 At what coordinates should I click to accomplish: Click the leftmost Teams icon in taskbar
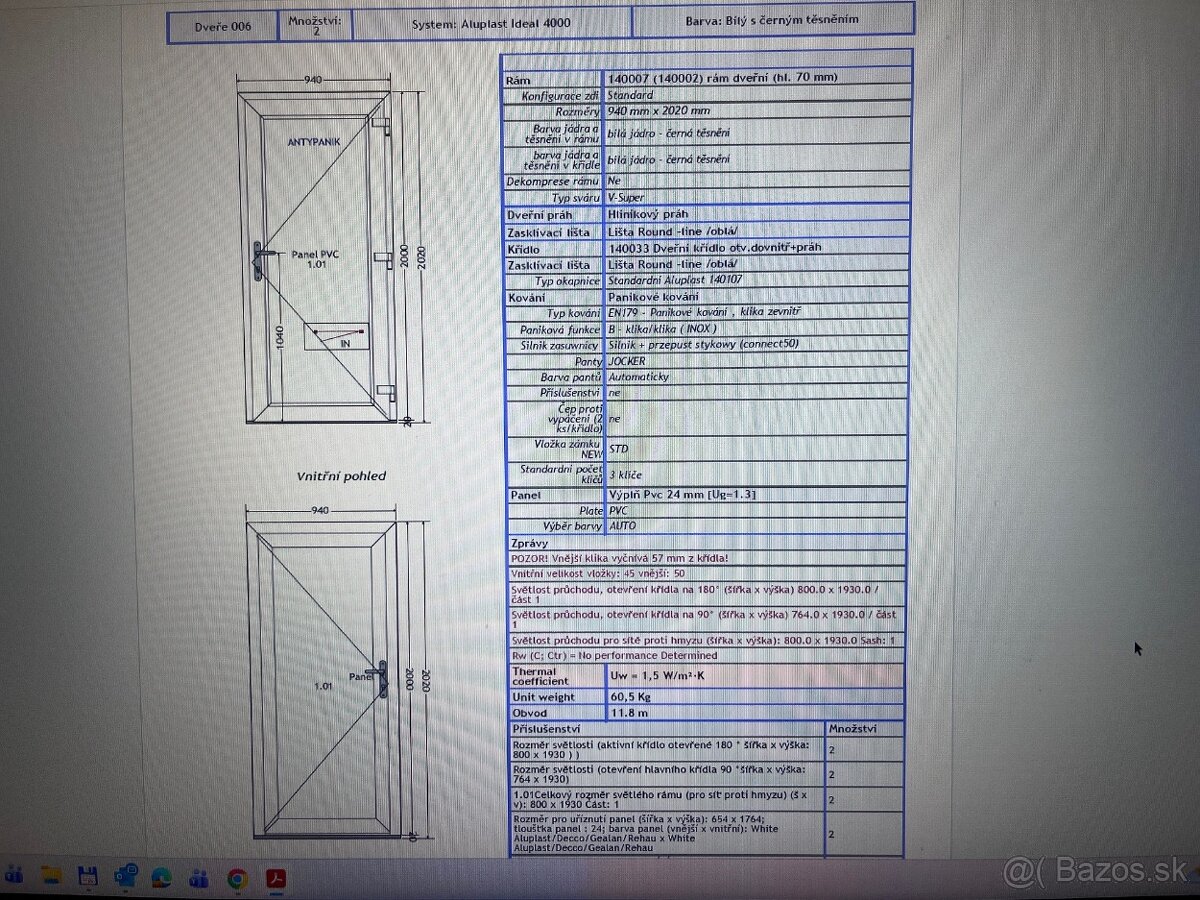[x=12, y=877]
